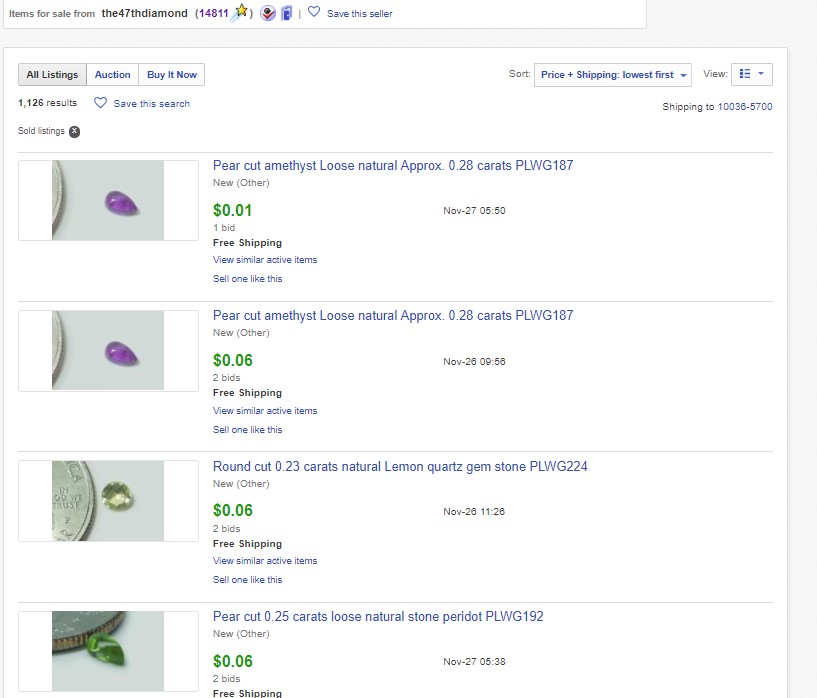Screen dimensions: 817x698
Task: Open the View dropdown arrow
Action: [x=761, y=74]
